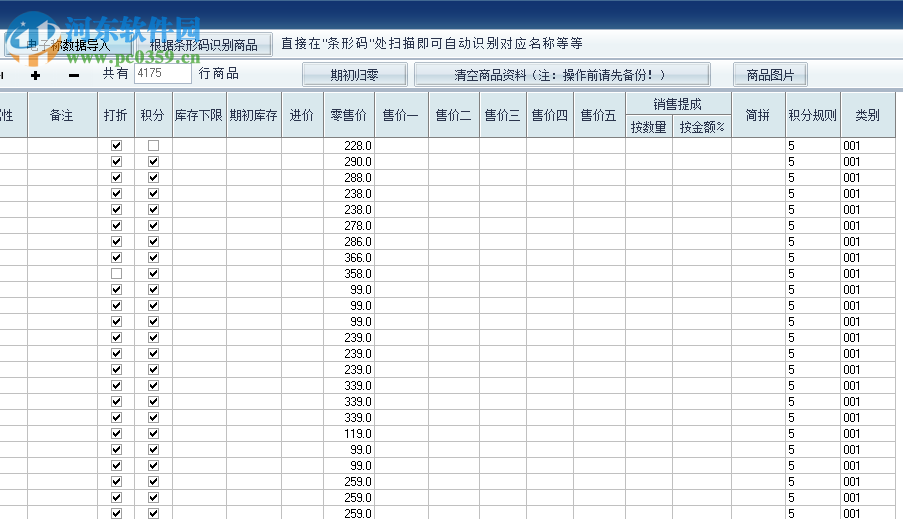Click 进价 cell in 290.0 row
Image resolution: width=903 pixels, height=519 pixels.
coord(302,162)
